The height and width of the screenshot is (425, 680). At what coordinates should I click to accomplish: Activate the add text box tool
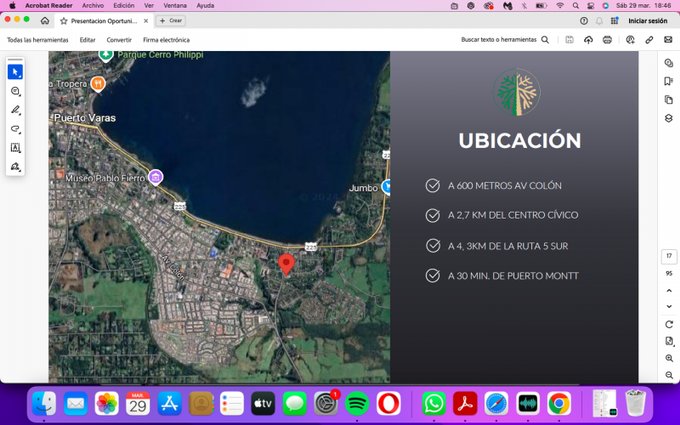[15, 148]
